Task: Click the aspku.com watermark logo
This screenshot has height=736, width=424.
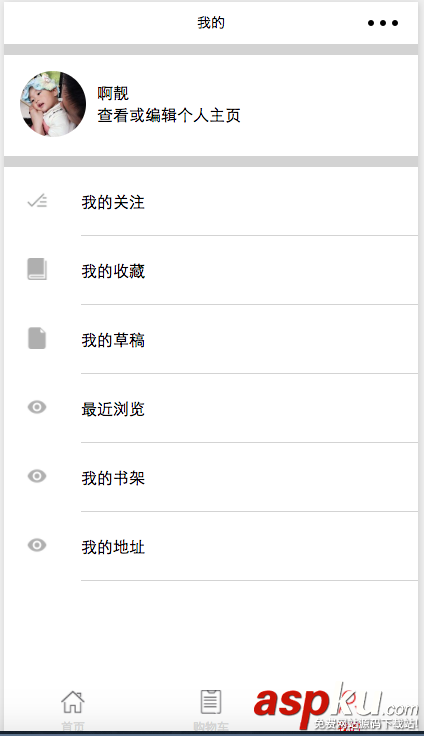Action: 336,705
